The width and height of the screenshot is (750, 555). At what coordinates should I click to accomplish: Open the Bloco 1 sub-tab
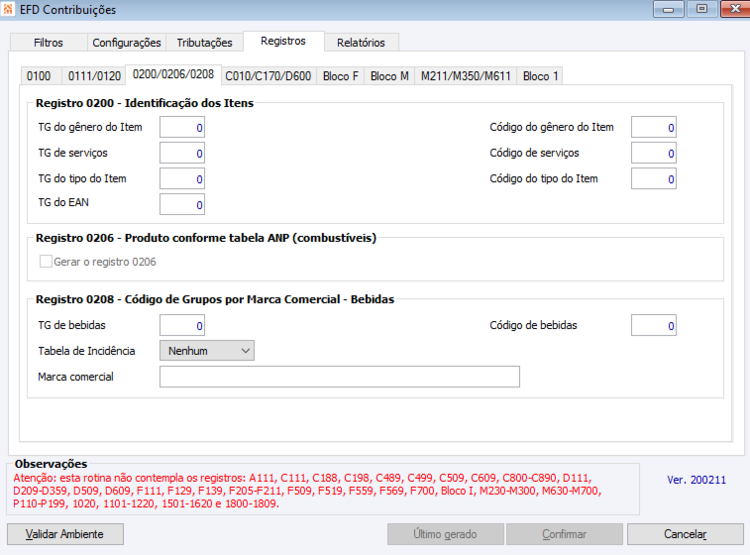(x=540, y=76)
